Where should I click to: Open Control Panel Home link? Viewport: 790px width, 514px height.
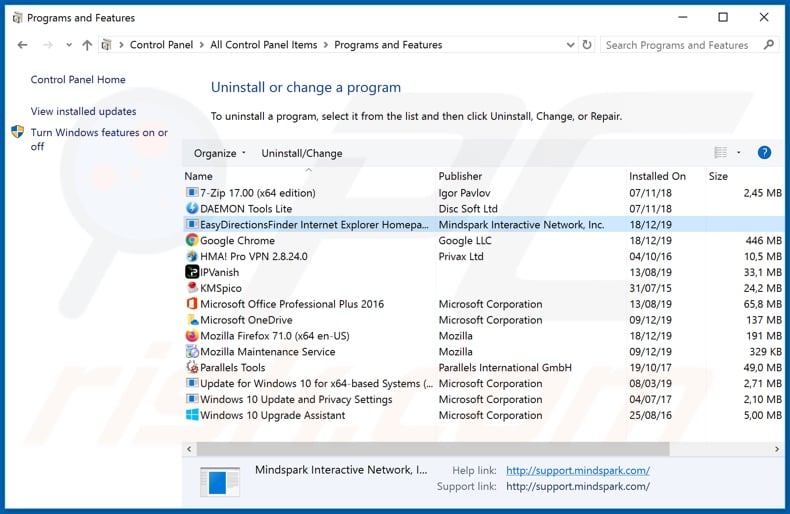coord(78,80)
